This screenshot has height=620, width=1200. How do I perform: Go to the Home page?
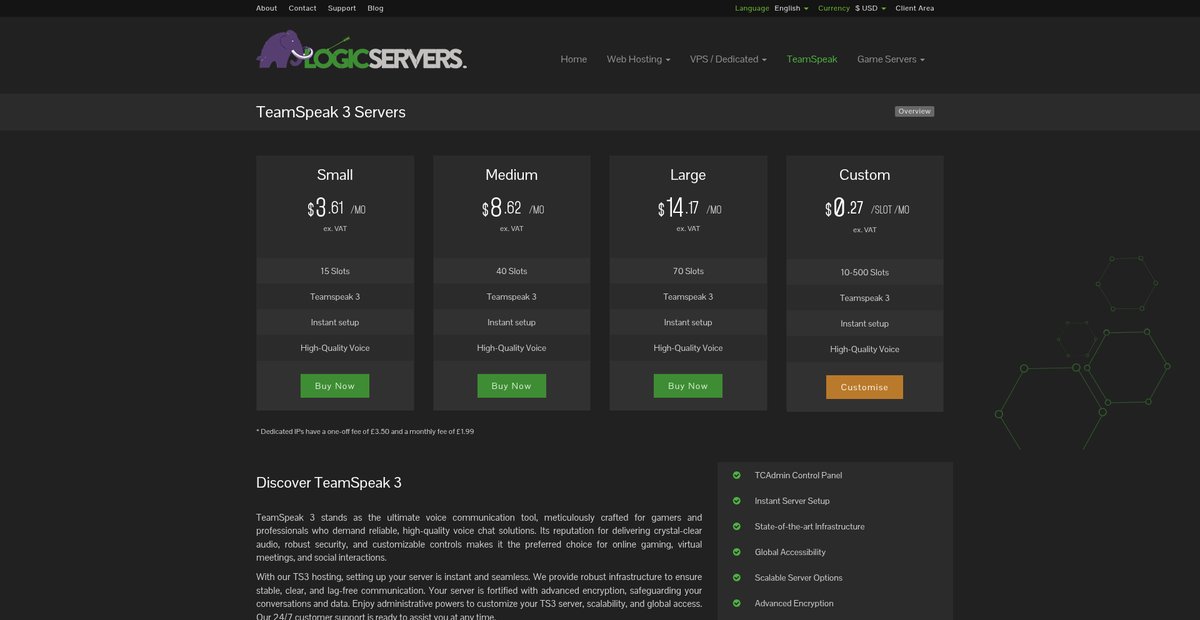pos(574,59)
